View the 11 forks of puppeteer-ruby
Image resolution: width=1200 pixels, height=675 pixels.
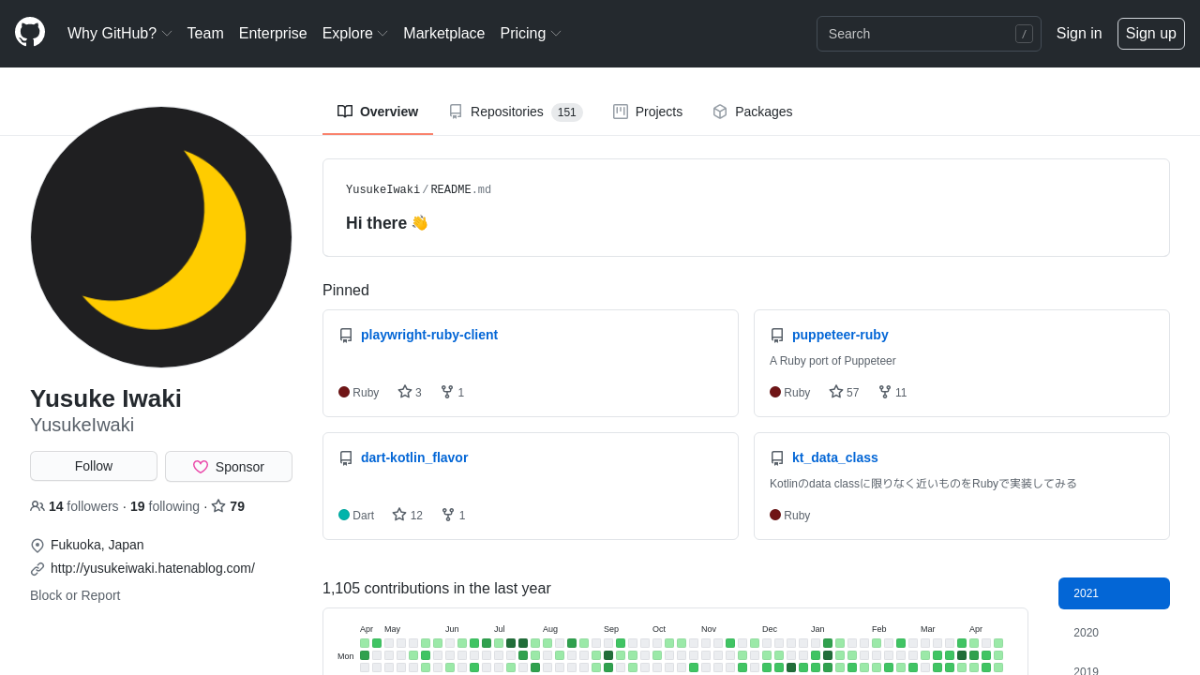coord(893,392)
